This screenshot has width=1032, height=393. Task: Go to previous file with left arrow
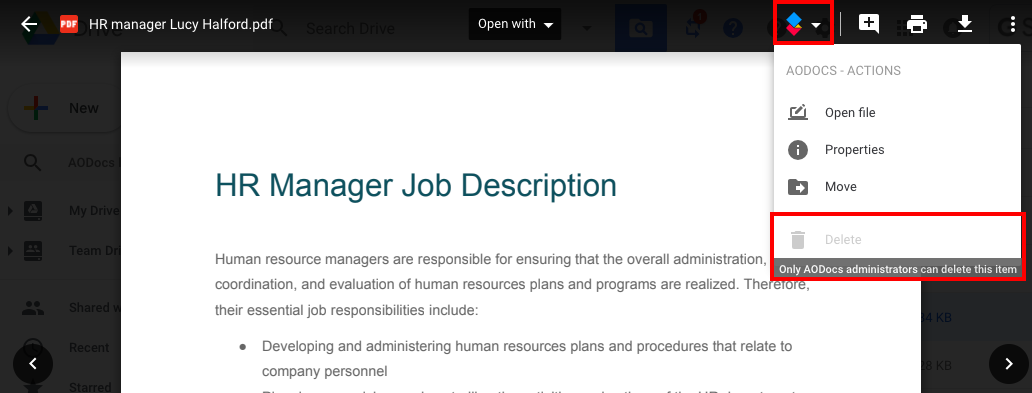point(33,363)
